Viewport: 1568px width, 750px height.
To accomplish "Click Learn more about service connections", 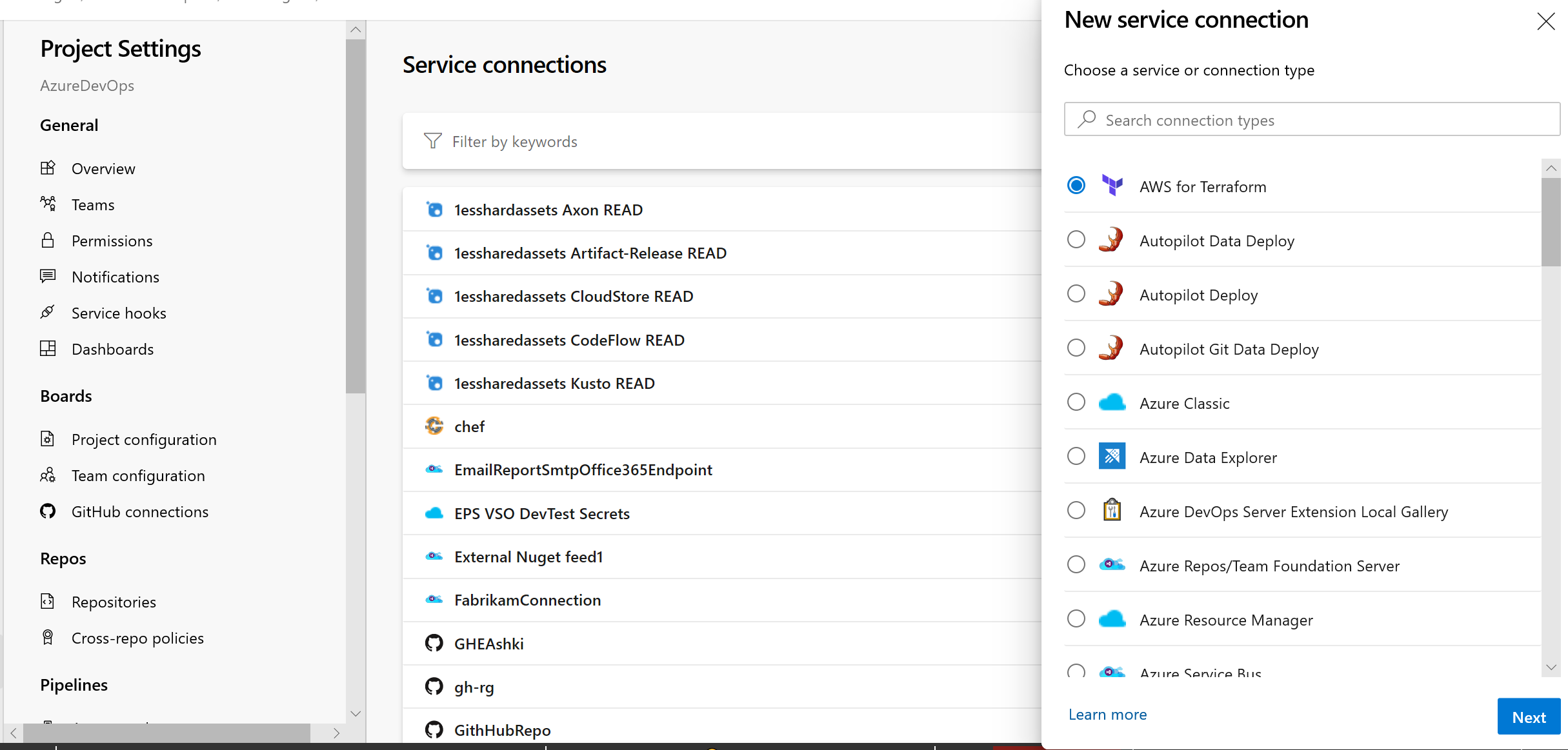I will (x=1107, y=714).
